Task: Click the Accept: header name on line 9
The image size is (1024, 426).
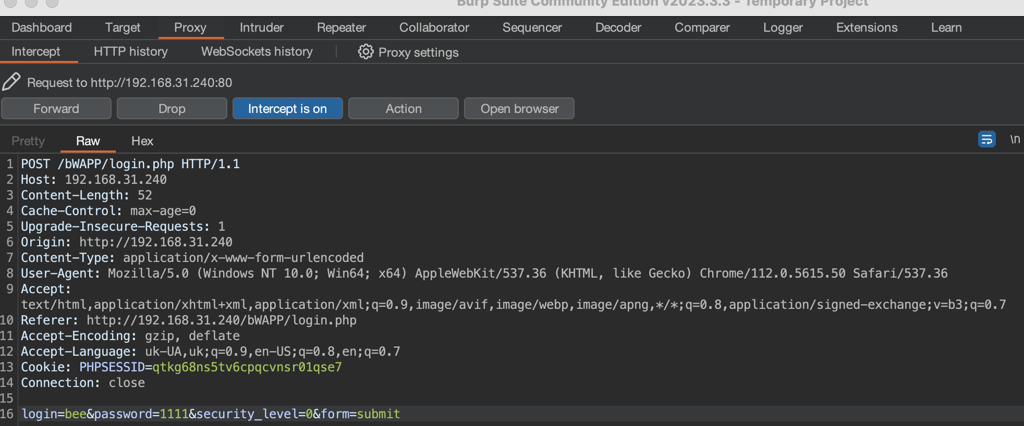Action: pyautogui.click(x=46, y=289)
